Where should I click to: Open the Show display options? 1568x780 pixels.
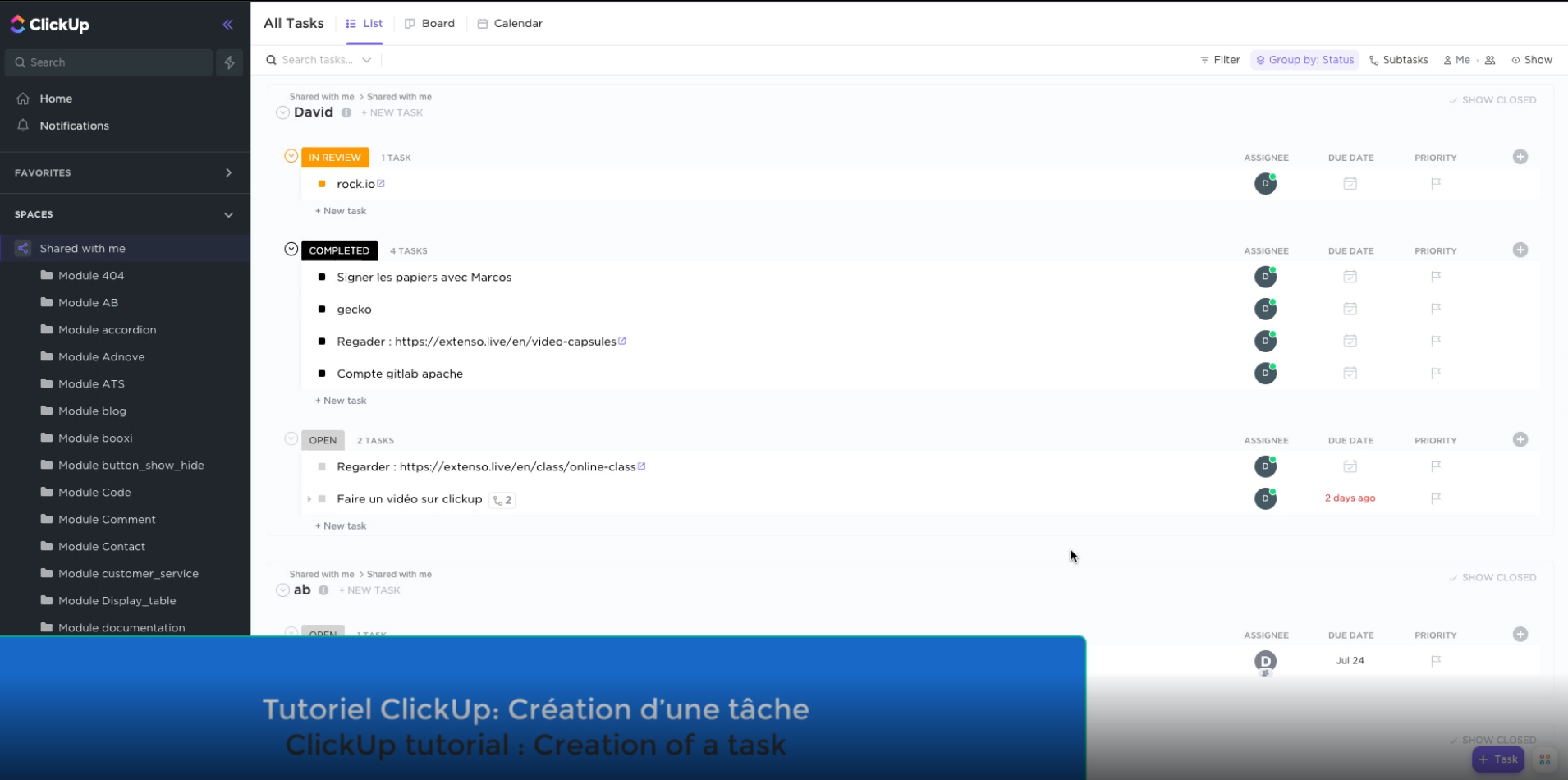(x=1532, y=59)
